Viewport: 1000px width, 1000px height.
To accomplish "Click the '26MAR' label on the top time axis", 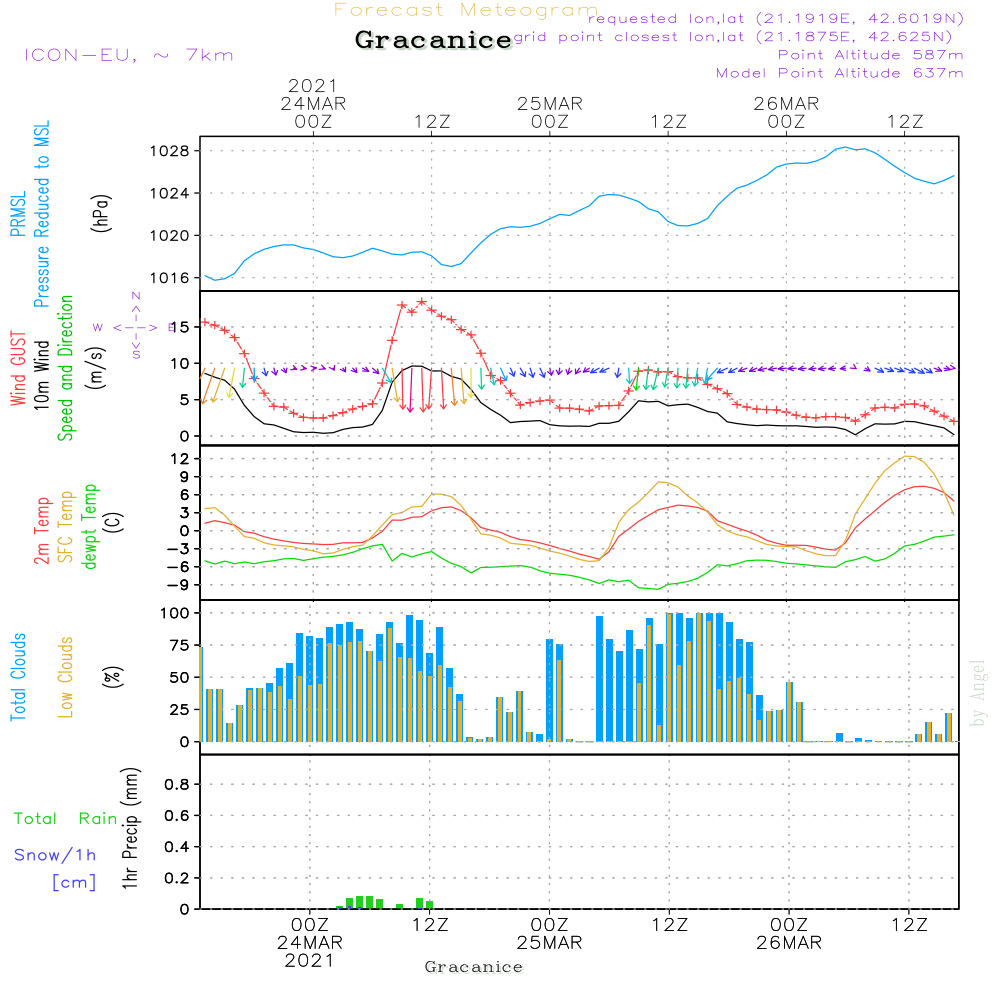I will (786, 104).
